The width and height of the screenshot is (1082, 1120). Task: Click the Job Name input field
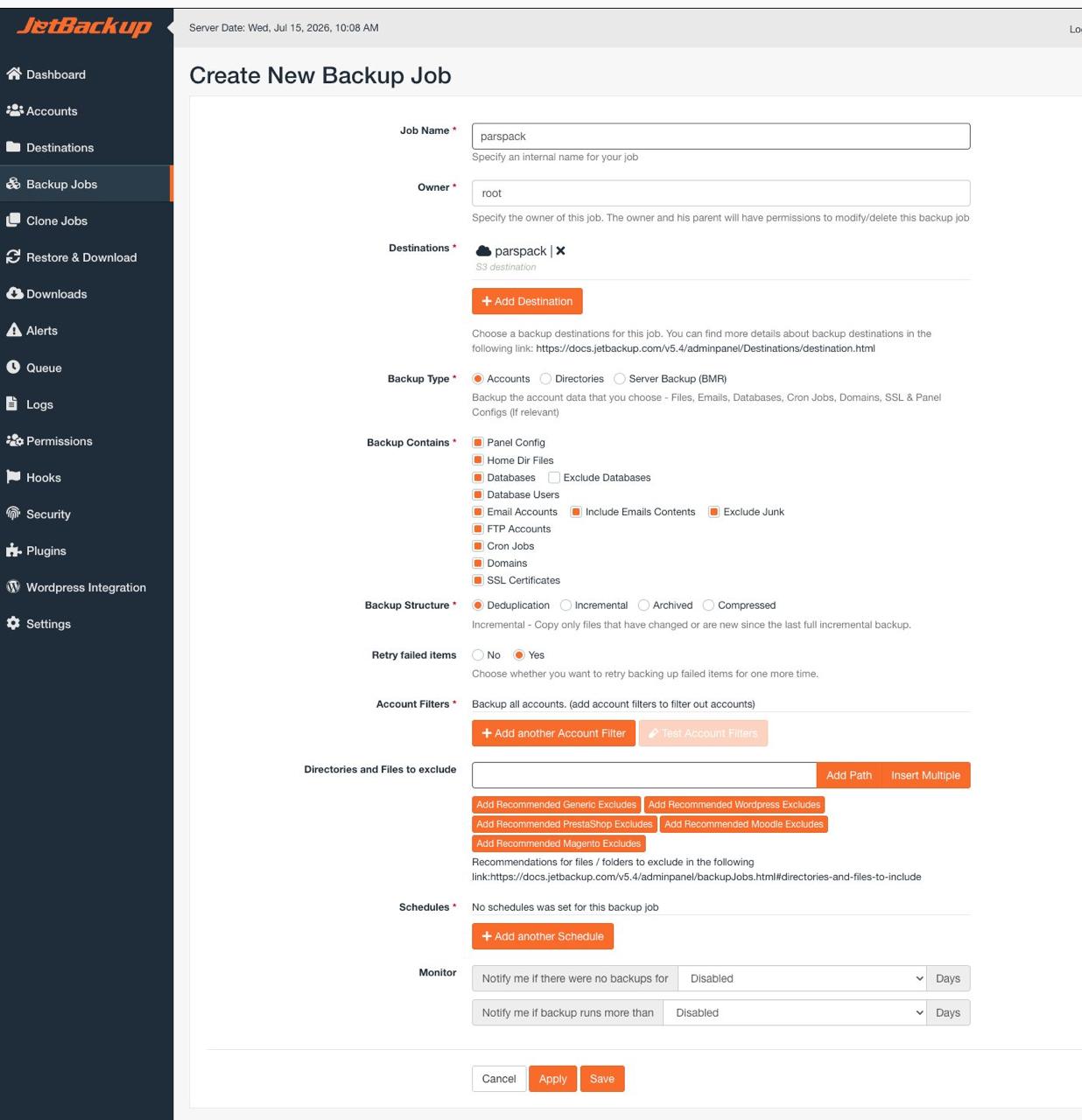pos(720,136)
